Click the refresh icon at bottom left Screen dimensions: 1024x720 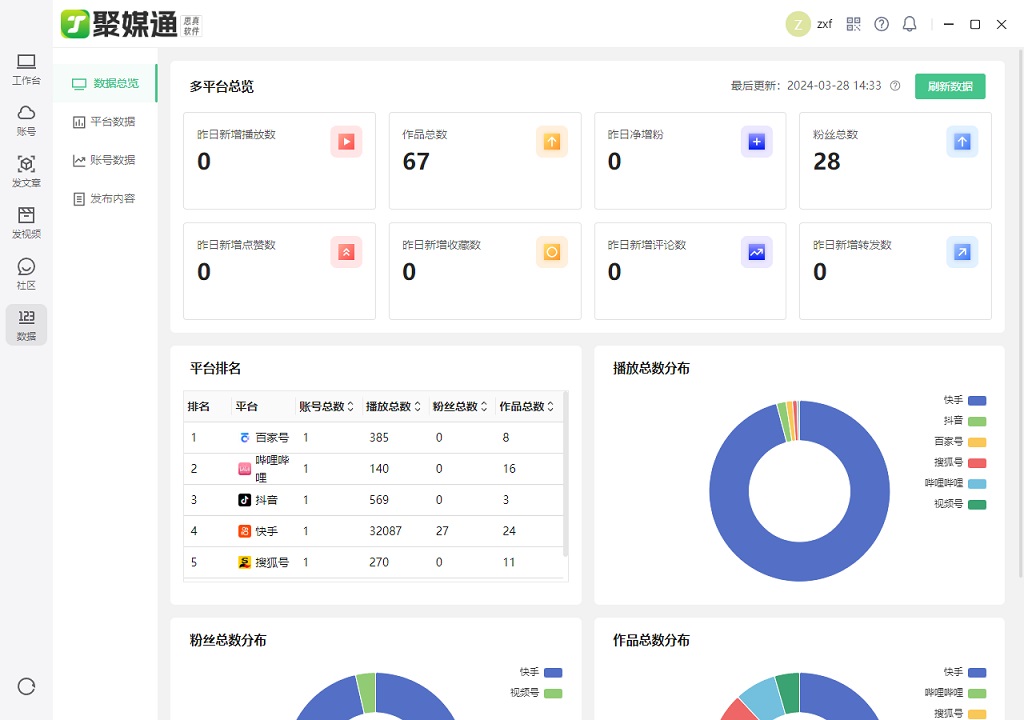point(26,687)
